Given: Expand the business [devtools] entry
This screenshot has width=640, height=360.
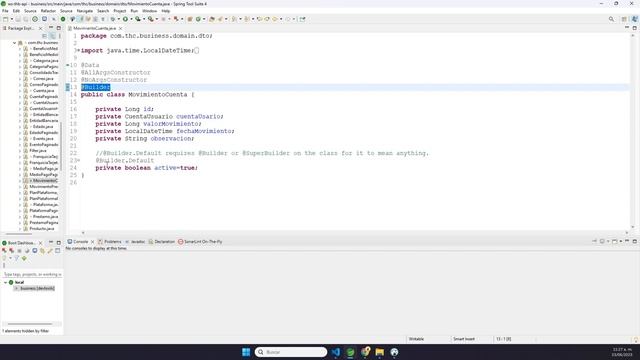Looking at the screenshot, I should point(16,288).
